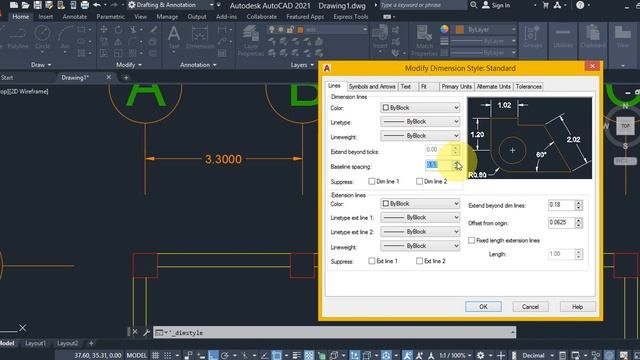This screenshot has width=640, height=360.
Task: Toggle grid display in status bar
Action: pos(156,355)
